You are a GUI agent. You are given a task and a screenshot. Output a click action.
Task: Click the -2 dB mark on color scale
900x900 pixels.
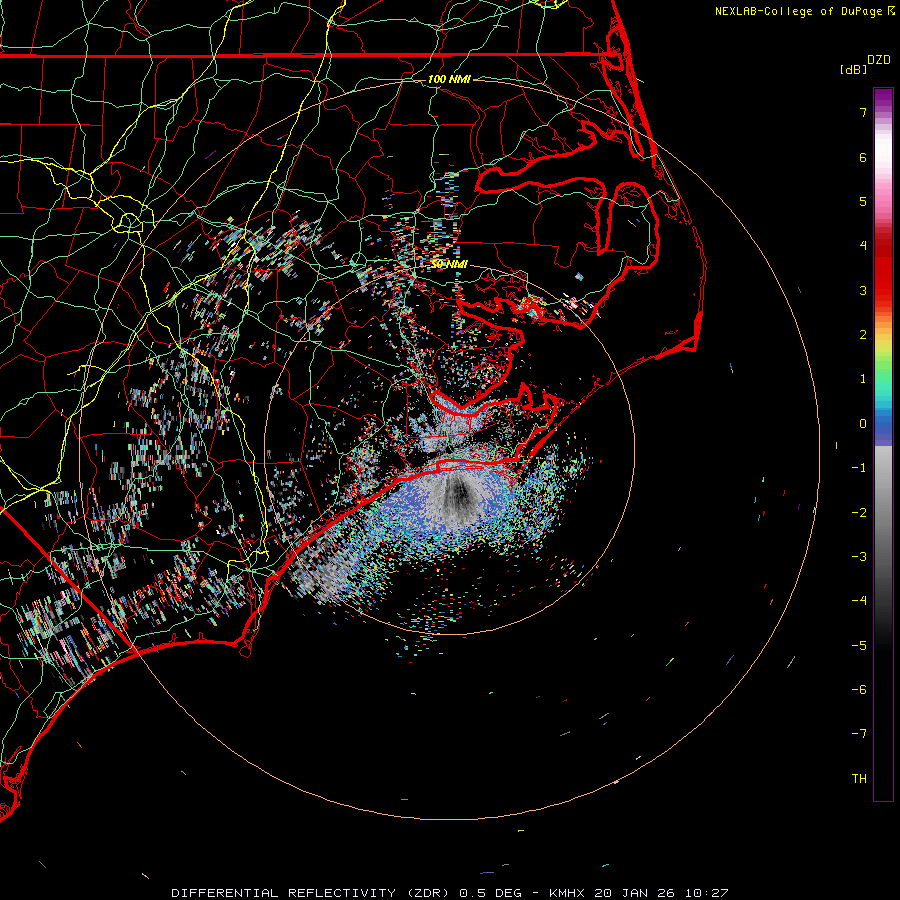[x=859, y=513]
